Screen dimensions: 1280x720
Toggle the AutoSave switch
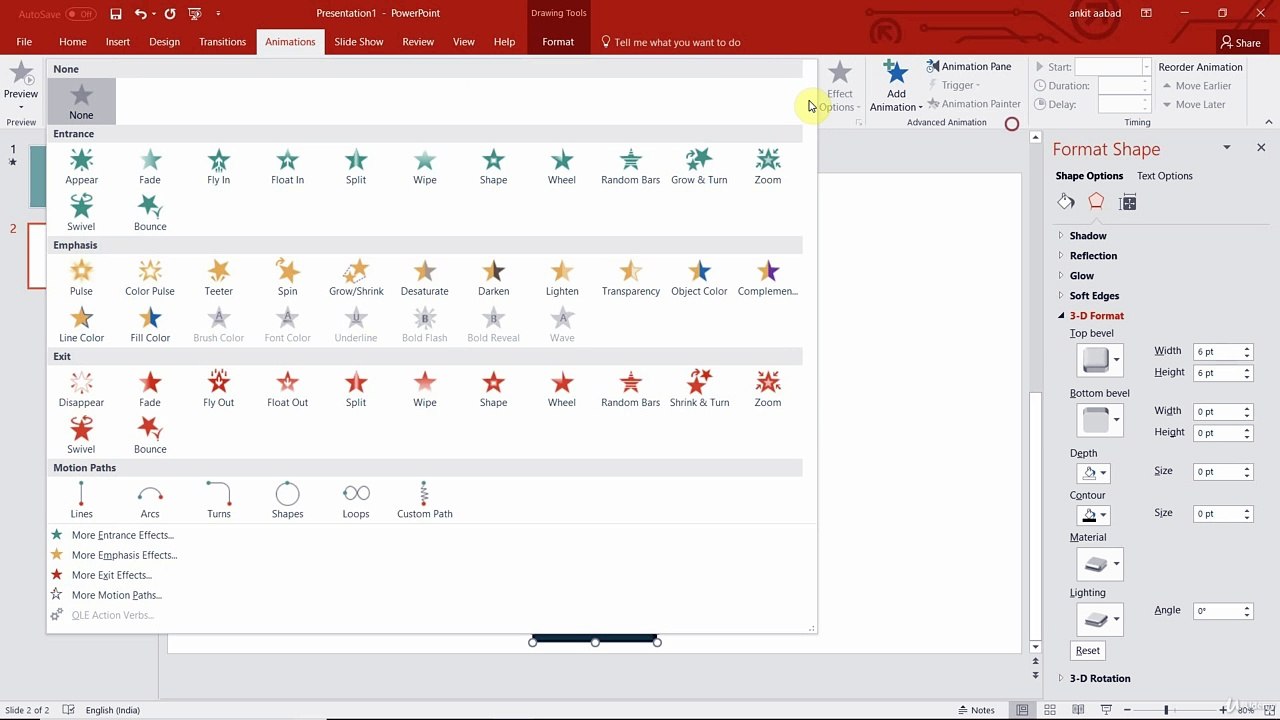tap(80, 14)
